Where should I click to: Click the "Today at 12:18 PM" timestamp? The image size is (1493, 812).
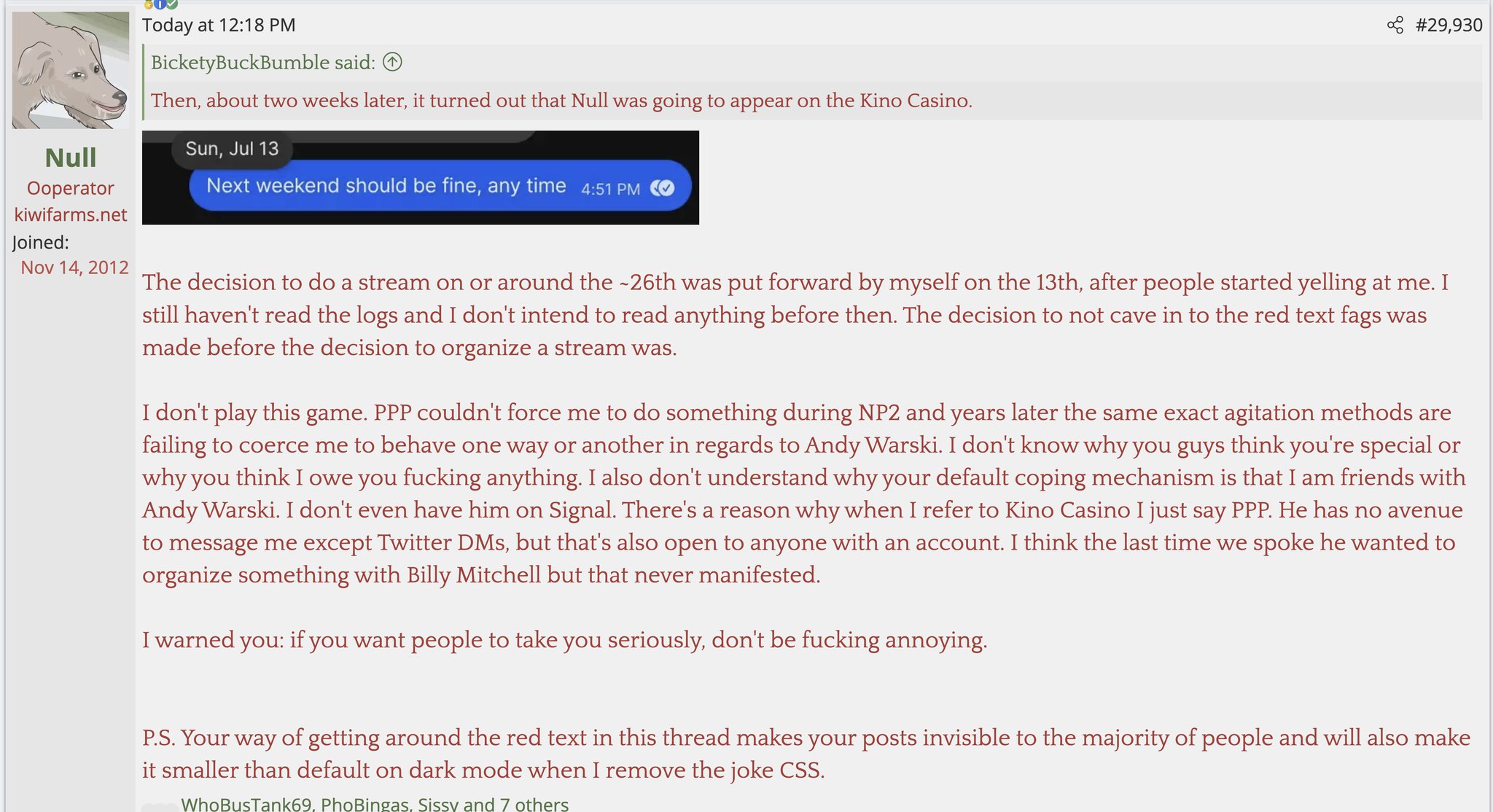(x=219, y=26)
